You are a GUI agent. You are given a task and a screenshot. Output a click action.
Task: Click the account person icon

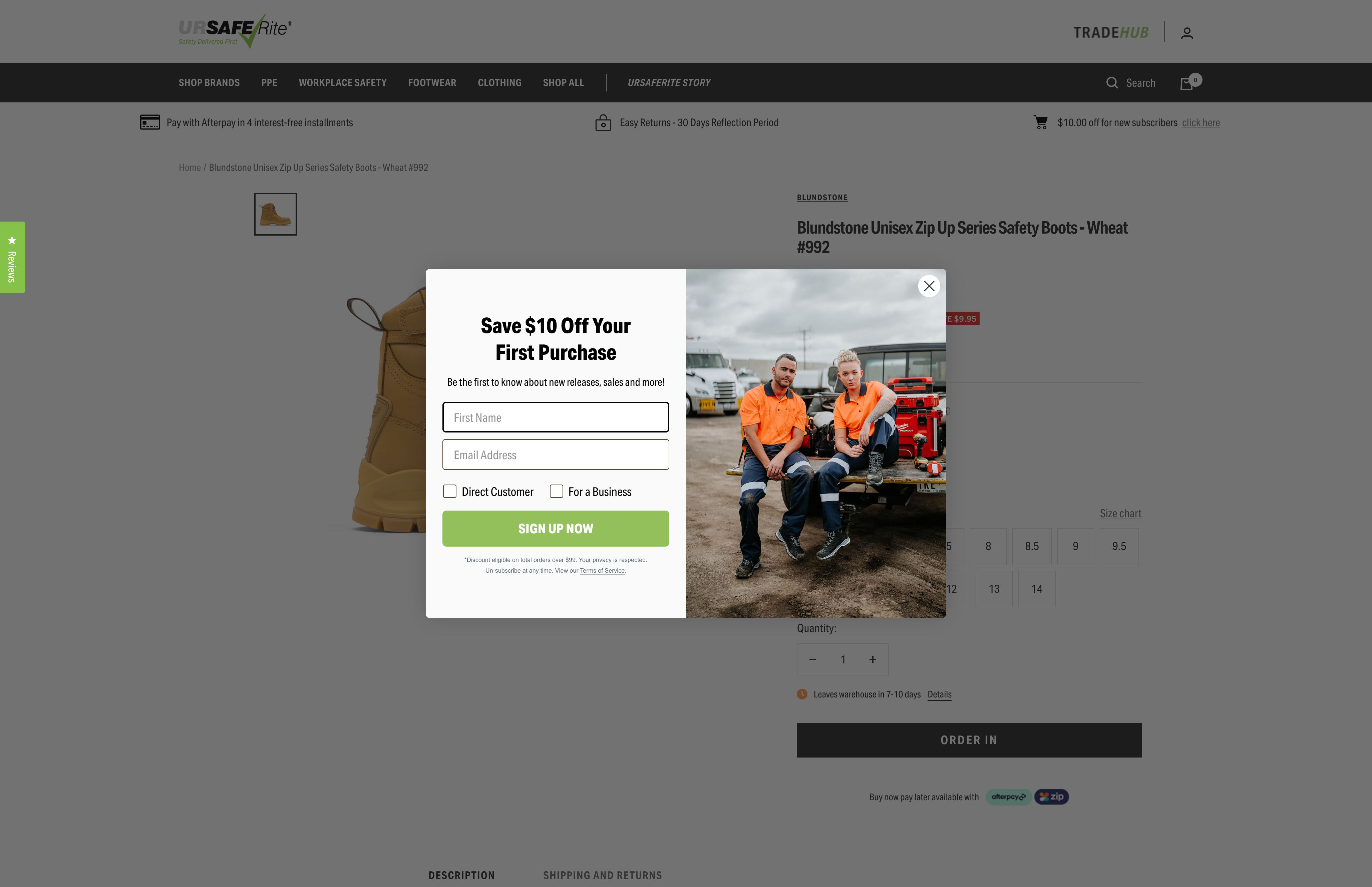pos(1186,32)
